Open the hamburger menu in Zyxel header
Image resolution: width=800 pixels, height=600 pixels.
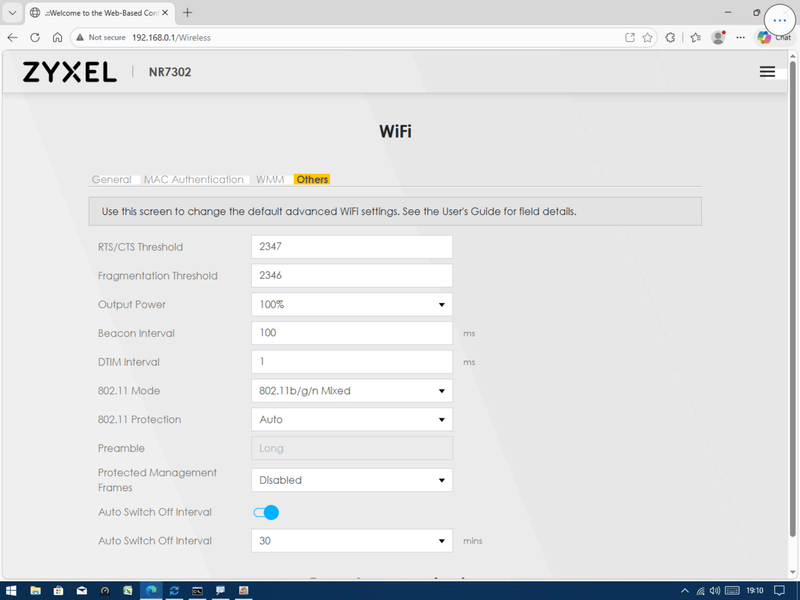click(x=767, y=72)
